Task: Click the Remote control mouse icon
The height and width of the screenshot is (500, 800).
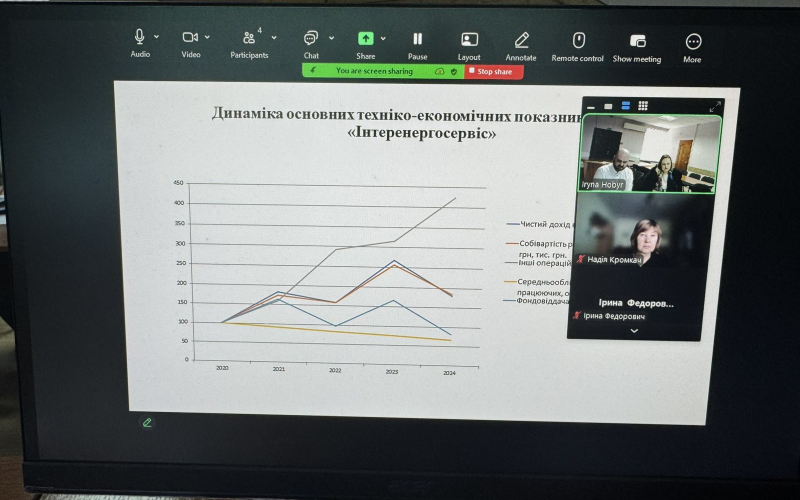Action: pos(578,40)
